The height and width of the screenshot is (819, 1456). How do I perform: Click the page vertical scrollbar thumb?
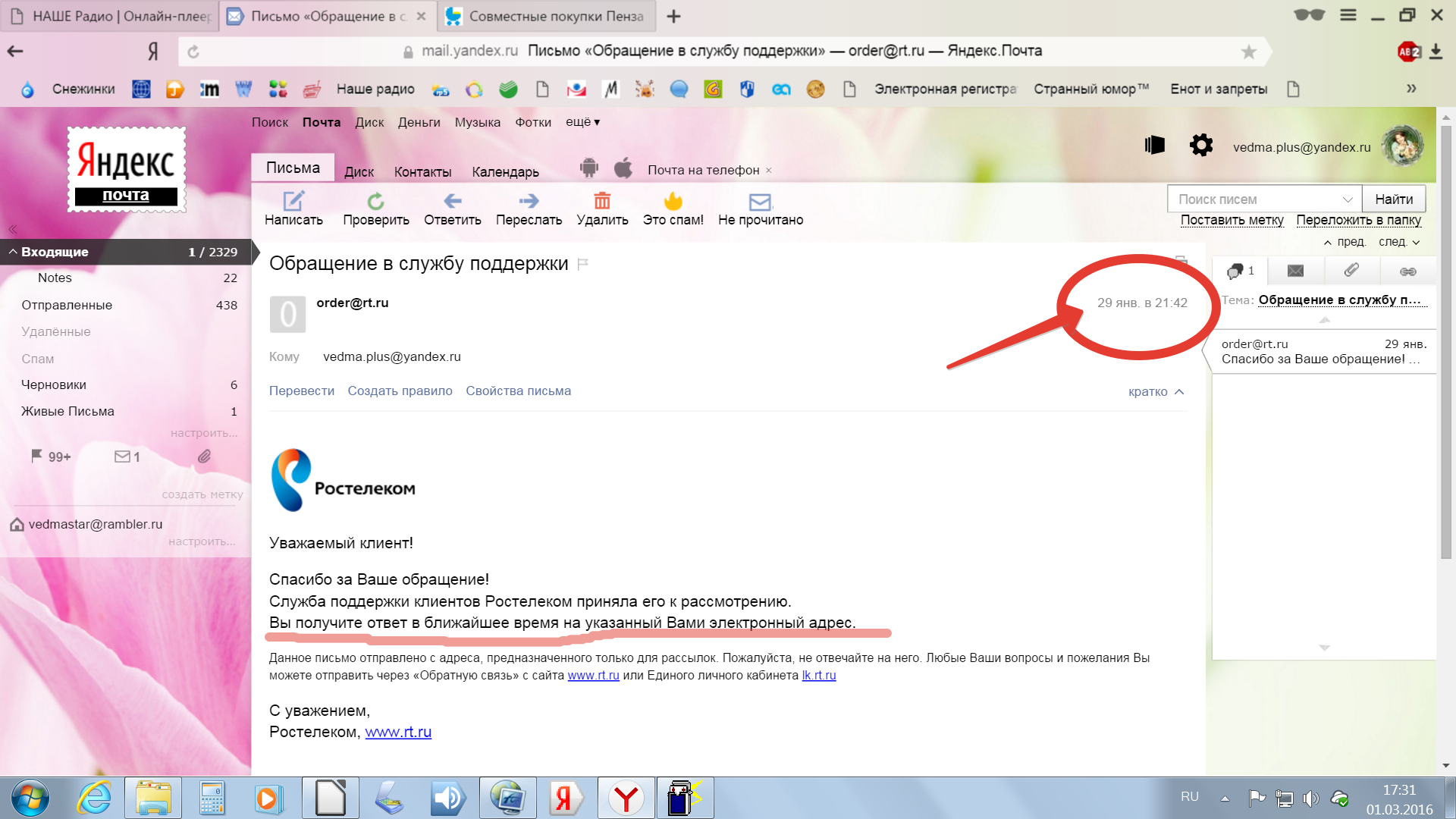[1446, 341]
